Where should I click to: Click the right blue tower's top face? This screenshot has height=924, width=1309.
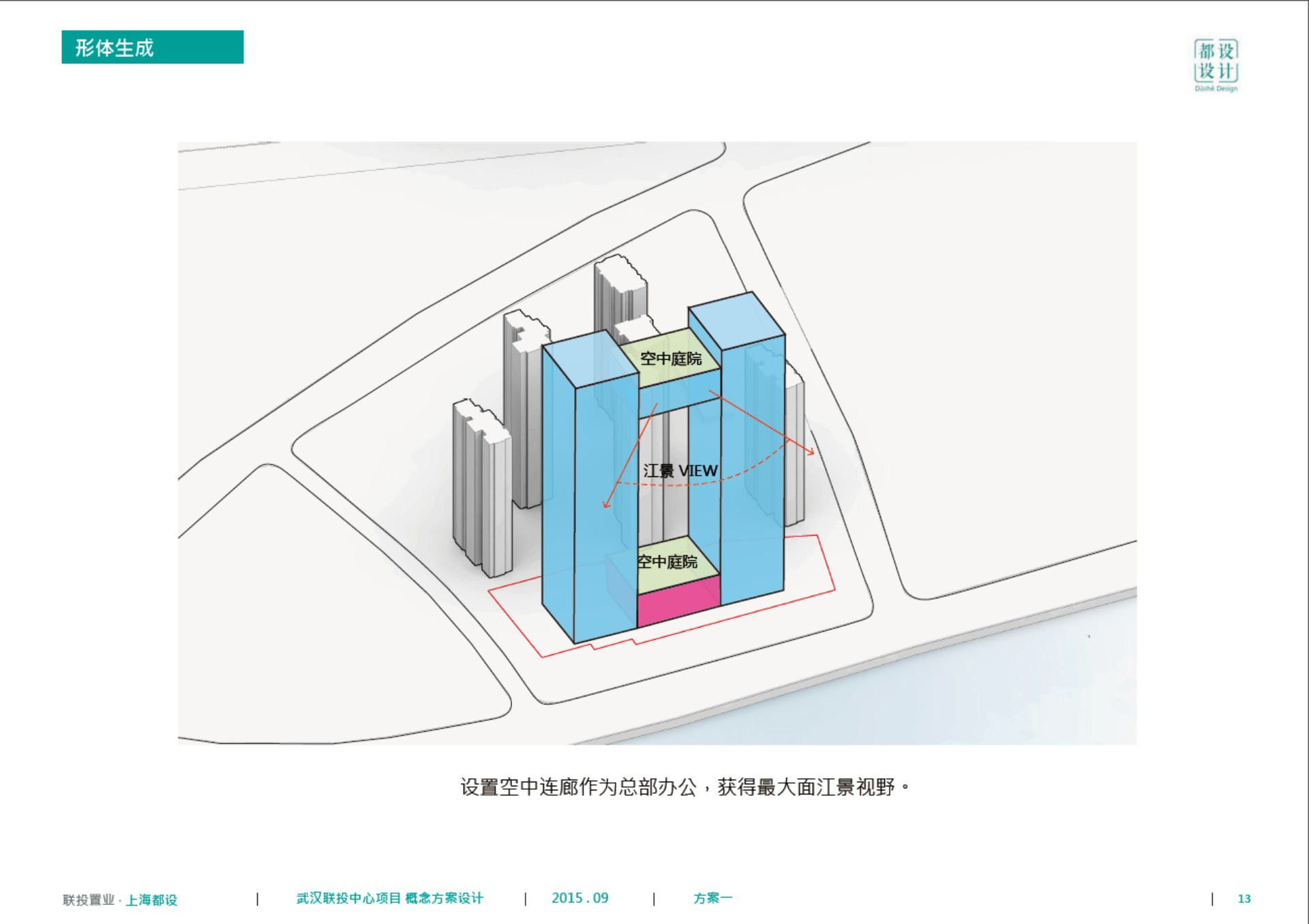point(736,320)
